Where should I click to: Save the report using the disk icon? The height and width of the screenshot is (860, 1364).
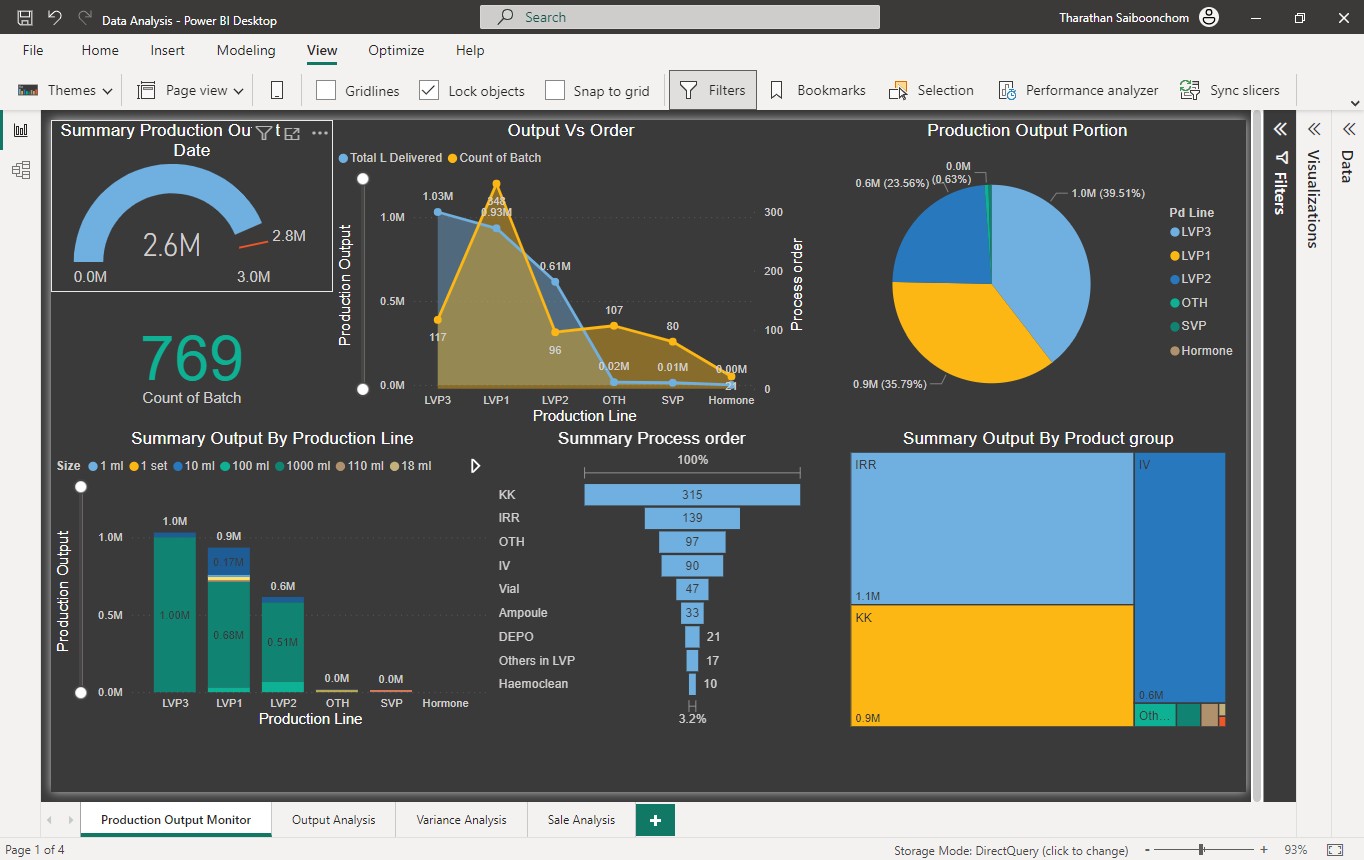(25, 18)
